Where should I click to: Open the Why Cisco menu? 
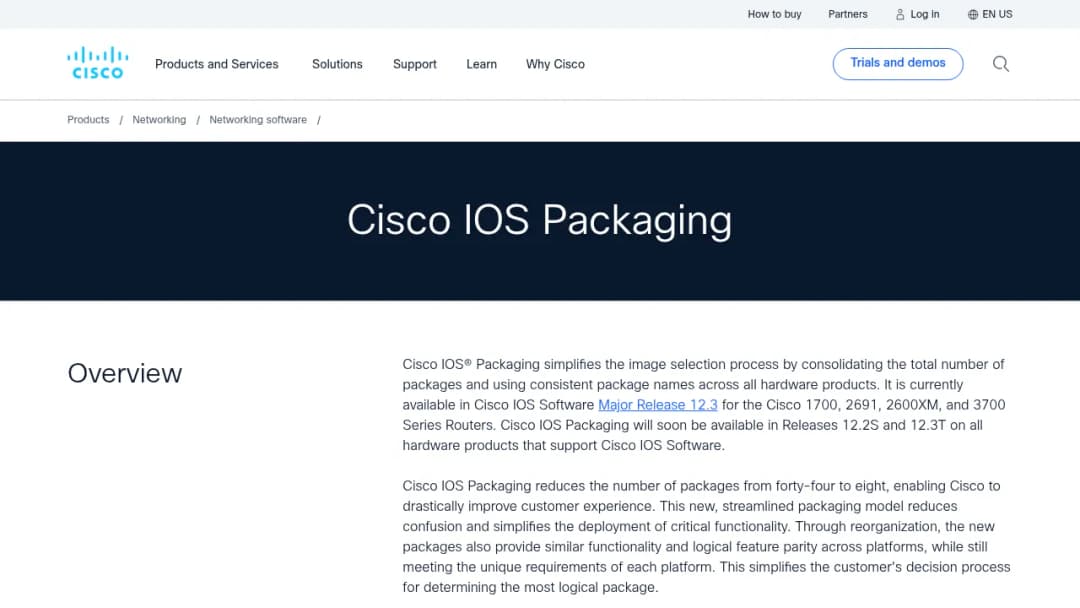tap(555, 64)
